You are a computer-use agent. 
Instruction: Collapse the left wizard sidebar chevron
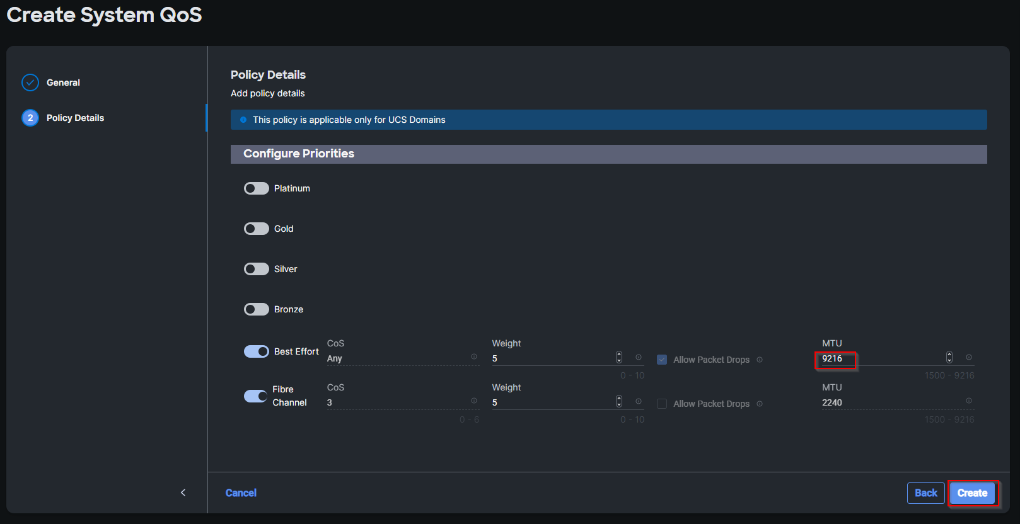(183, 492)
